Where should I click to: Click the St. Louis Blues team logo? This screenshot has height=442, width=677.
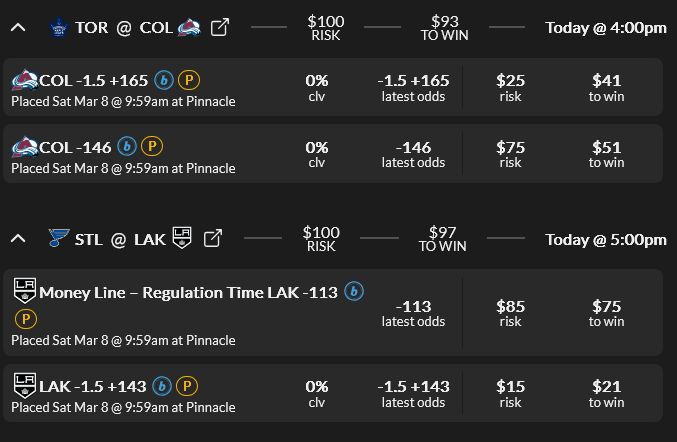pos(59,239)
